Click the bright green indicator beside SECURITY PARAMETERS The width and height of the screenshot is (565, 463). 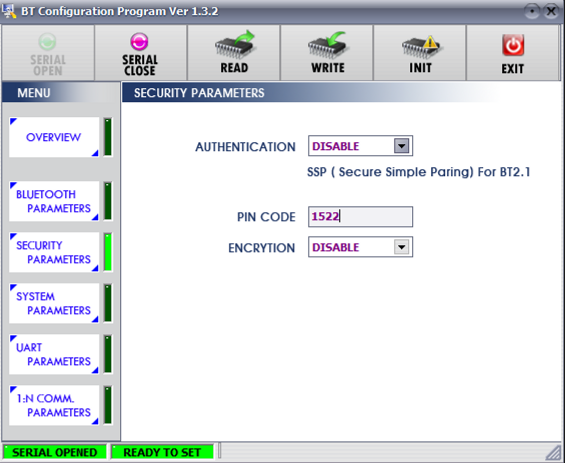[108, 252]
